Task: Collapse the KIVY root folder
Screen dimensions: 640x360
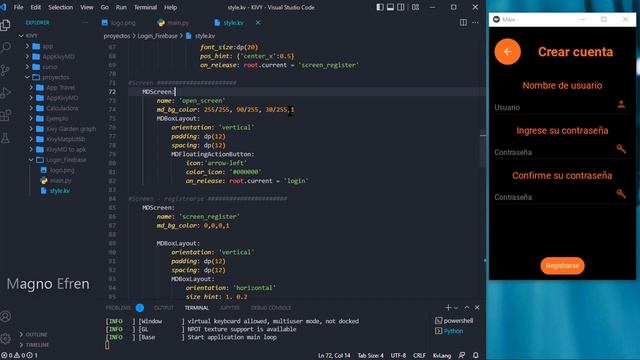Action: (21, 36)
